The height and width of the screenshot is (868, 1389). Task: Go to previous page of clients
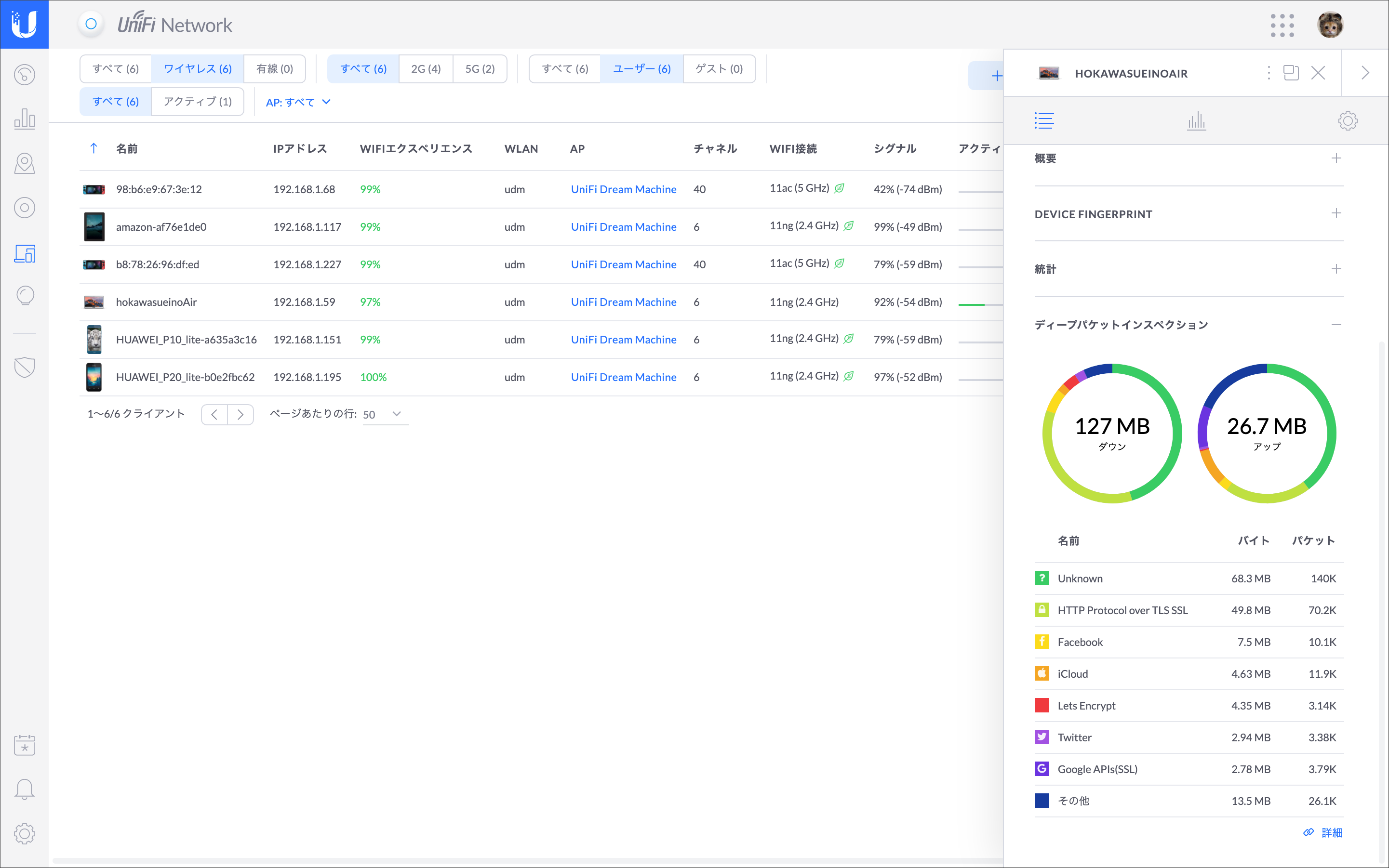214,414
